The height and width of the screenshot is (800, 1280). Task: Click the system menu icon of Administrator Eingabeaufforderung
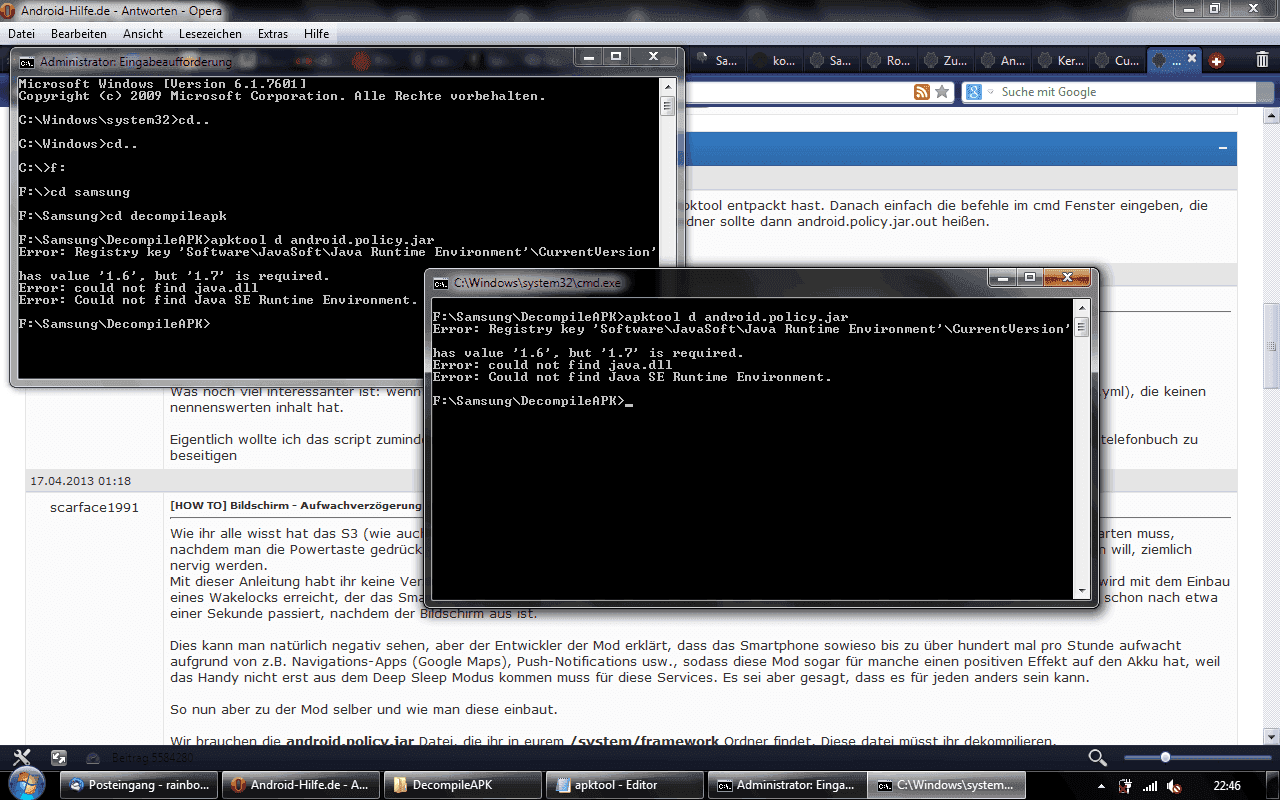pos(27,61)
